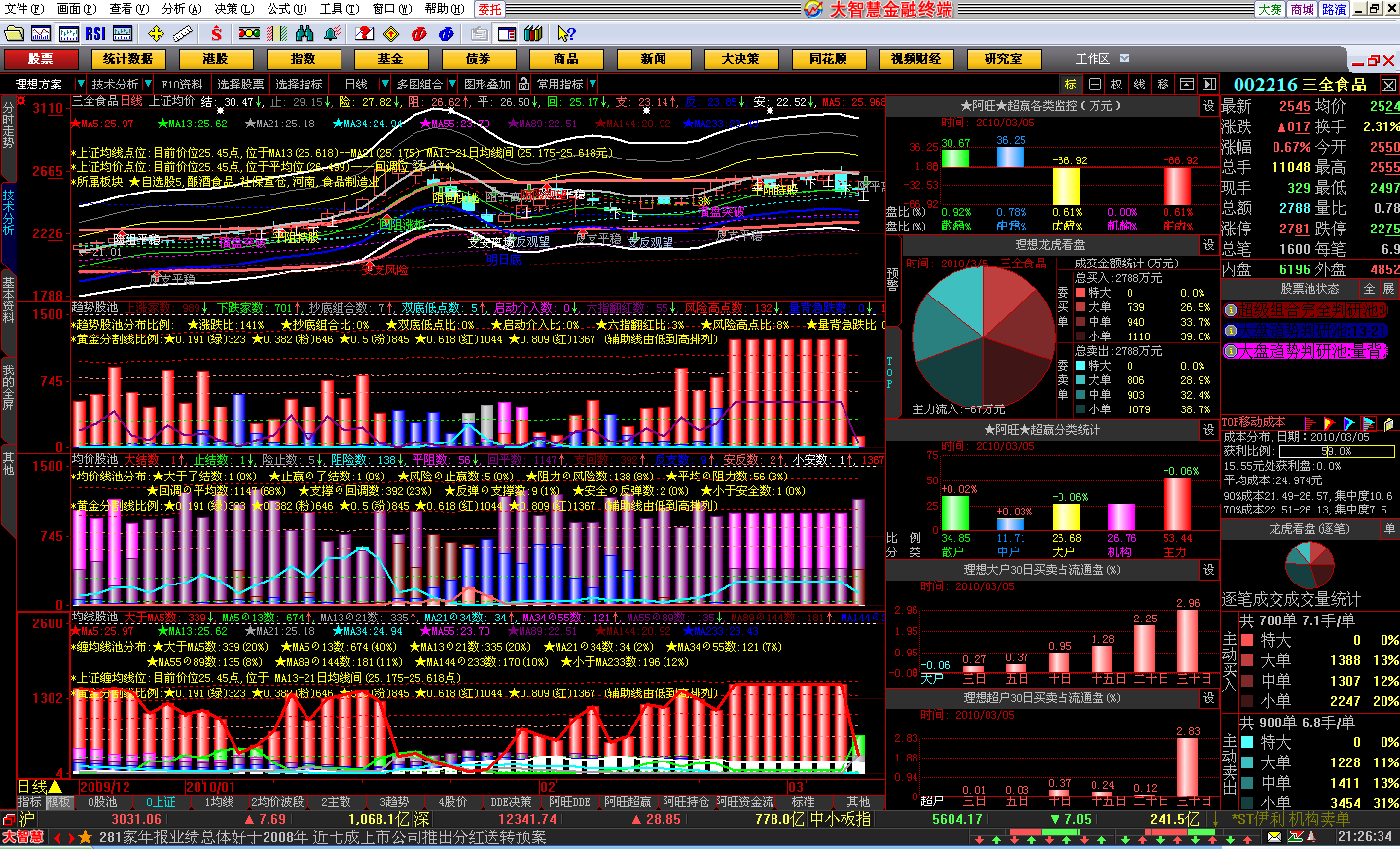
Task: Expand the 多图组合 dropdown arrow
Action: 452,85
